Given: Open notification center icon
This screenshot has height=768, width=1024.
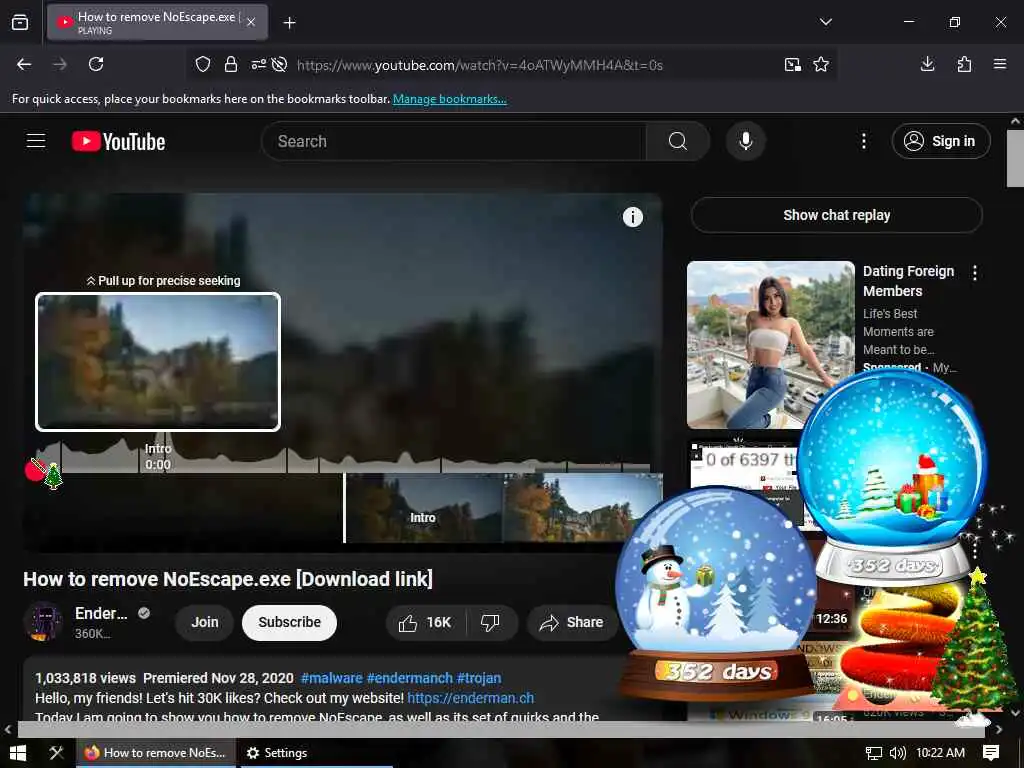Looking at the screenshot, I should coord(991,753).
